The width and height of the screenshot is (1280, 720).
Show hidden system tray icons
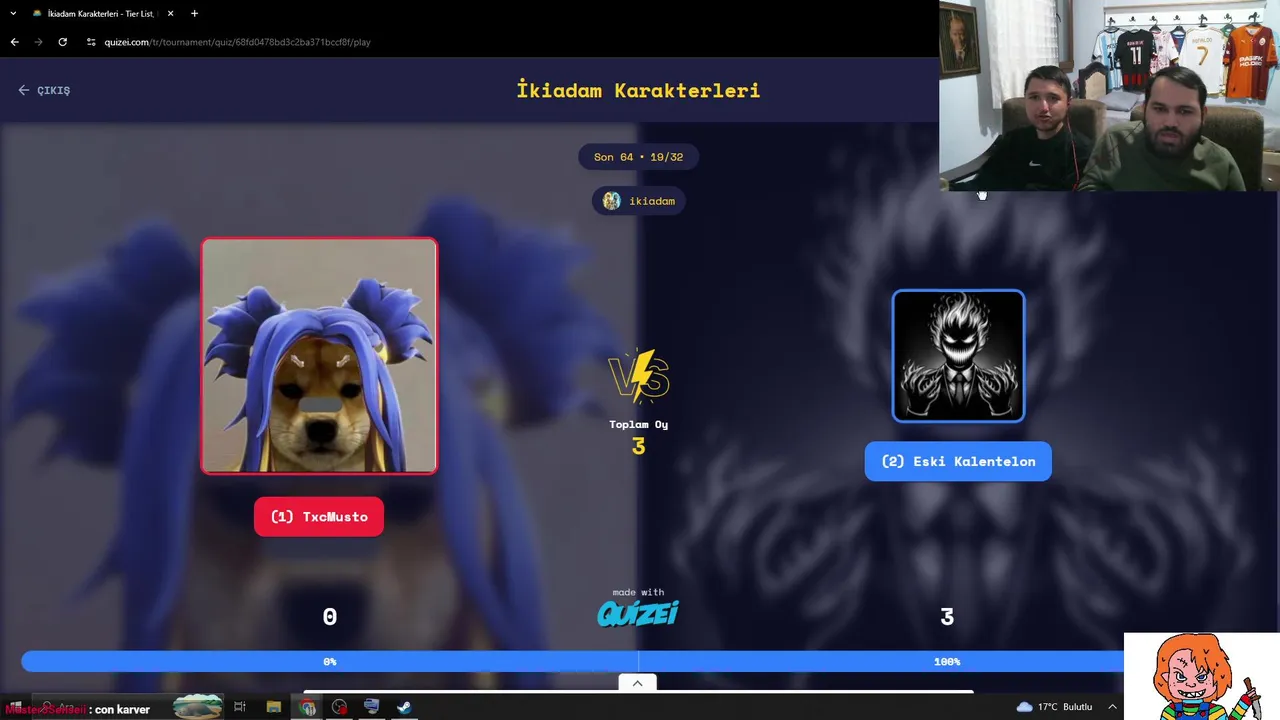coord(1112,707)
